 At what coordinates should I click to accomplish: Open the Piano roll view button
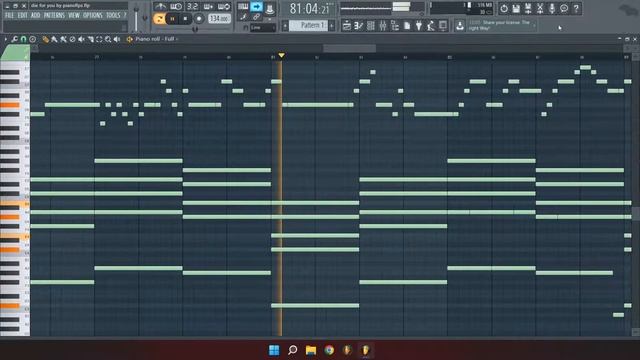click(359, 26)
